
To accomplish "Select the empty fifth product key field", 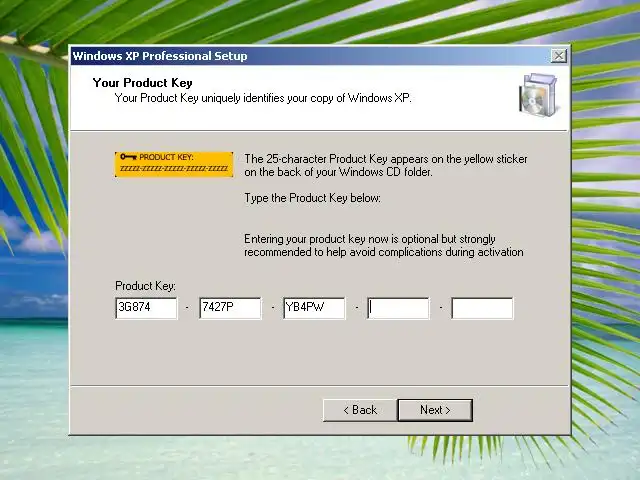I will pyautogui.click(x=482, y=308).
